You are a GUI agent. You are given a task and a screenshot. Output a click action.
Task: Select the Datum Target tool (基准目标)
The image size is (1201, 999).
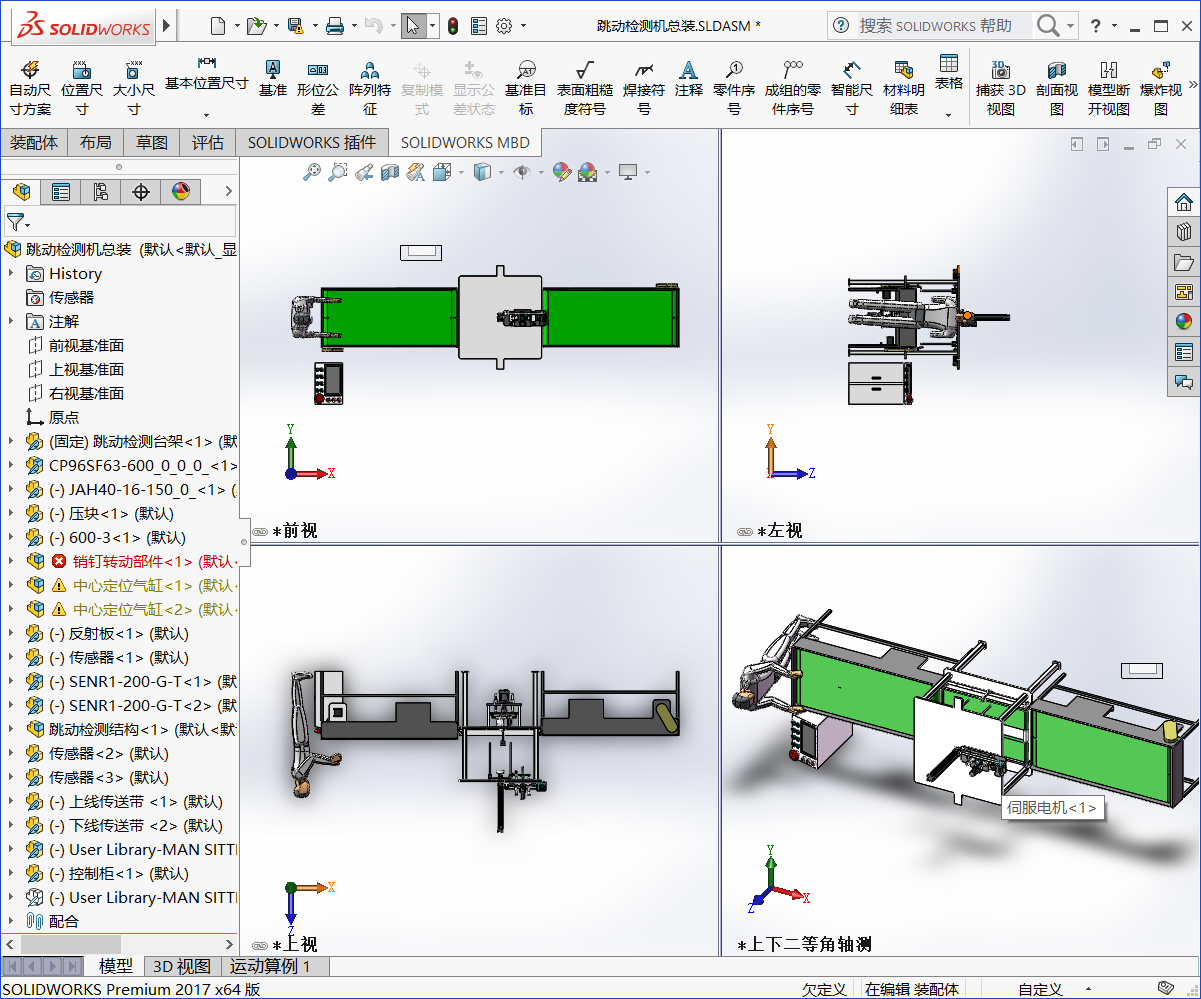click(526, 87)
